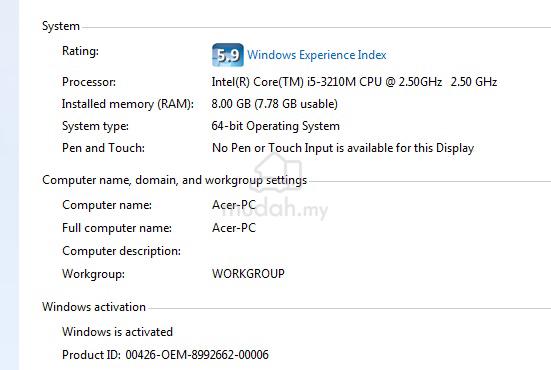Click the Acer-PC value beside Full computer name

pos(234,228)
